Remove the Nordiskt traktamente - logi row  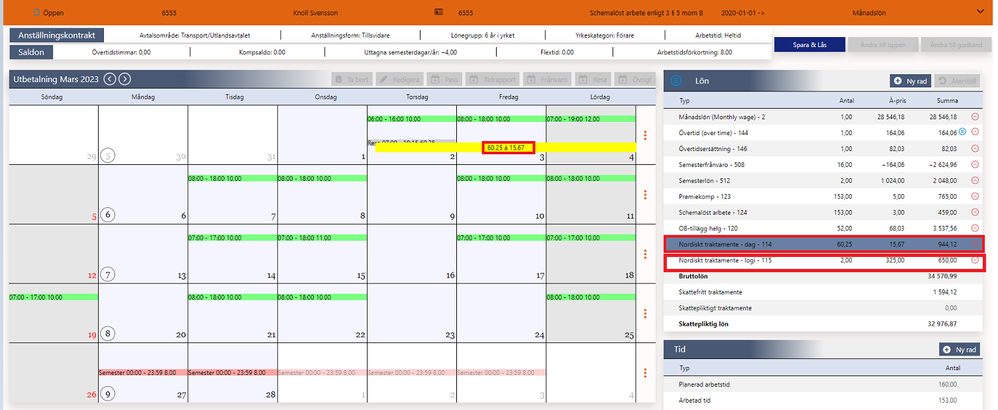(974, 260)
